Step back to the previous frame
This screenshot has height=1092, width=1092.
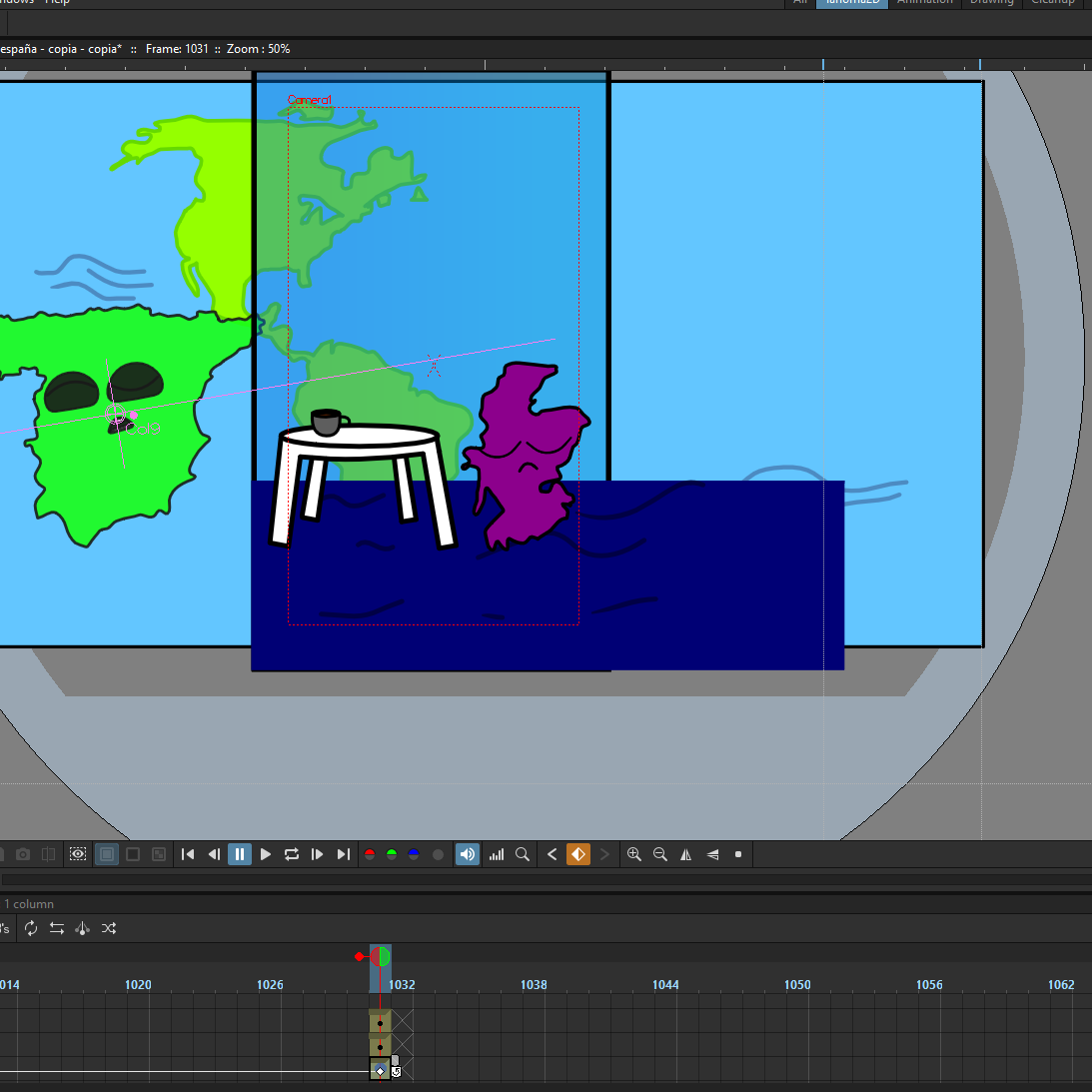point(214,854)
